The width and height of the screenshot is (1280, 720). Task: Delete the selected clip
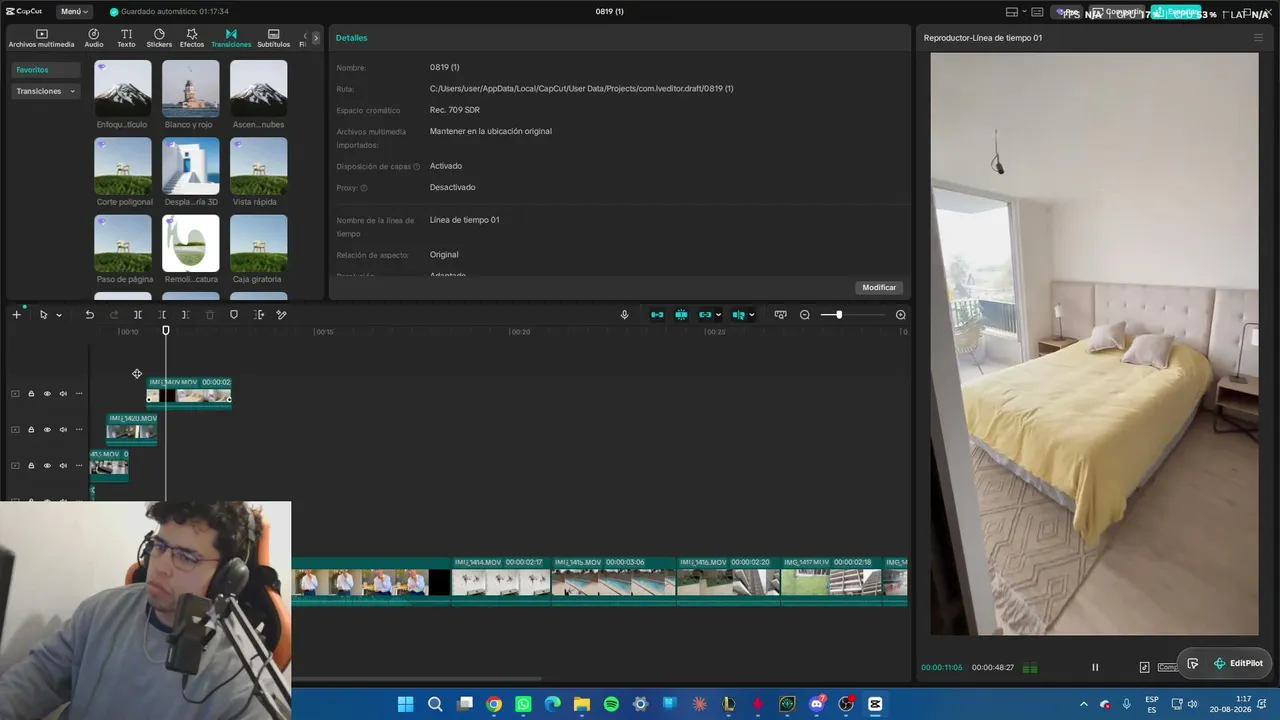click(210, 315)
